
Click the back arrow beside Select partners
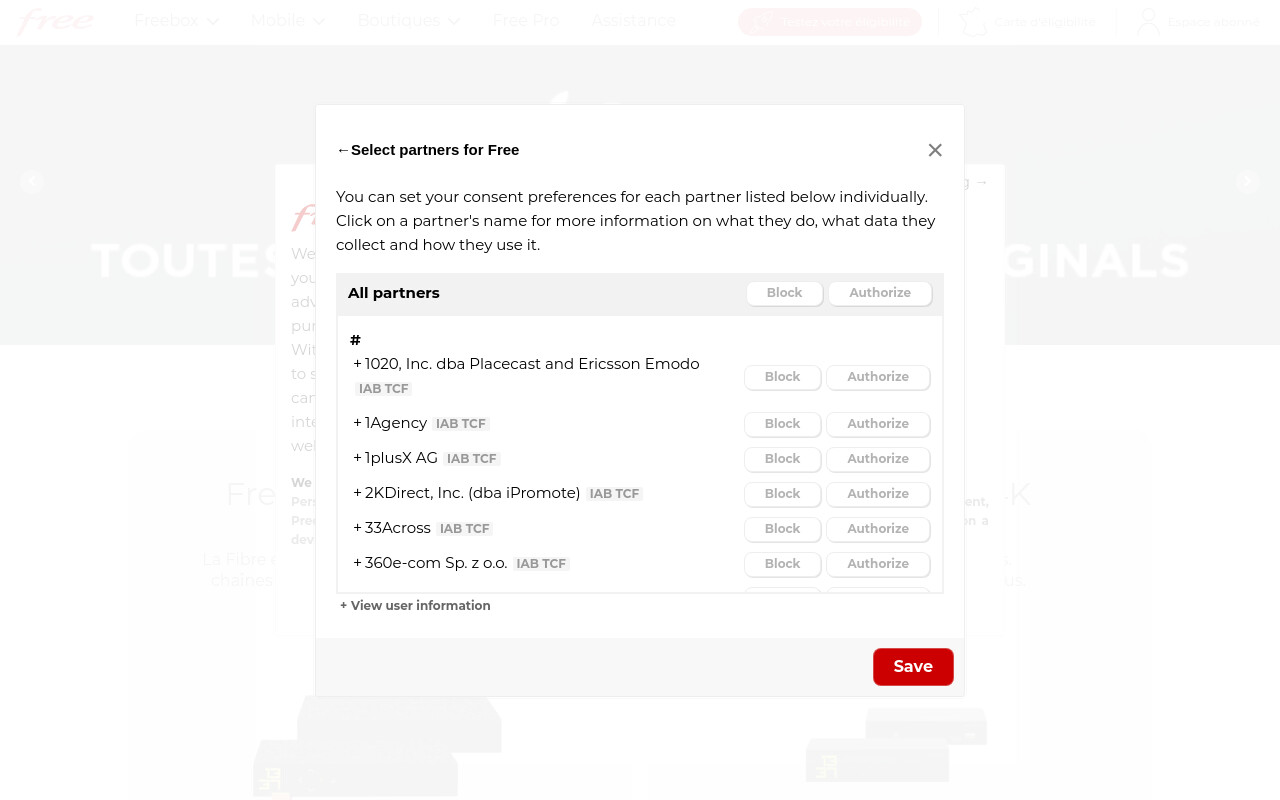[343, 150]
